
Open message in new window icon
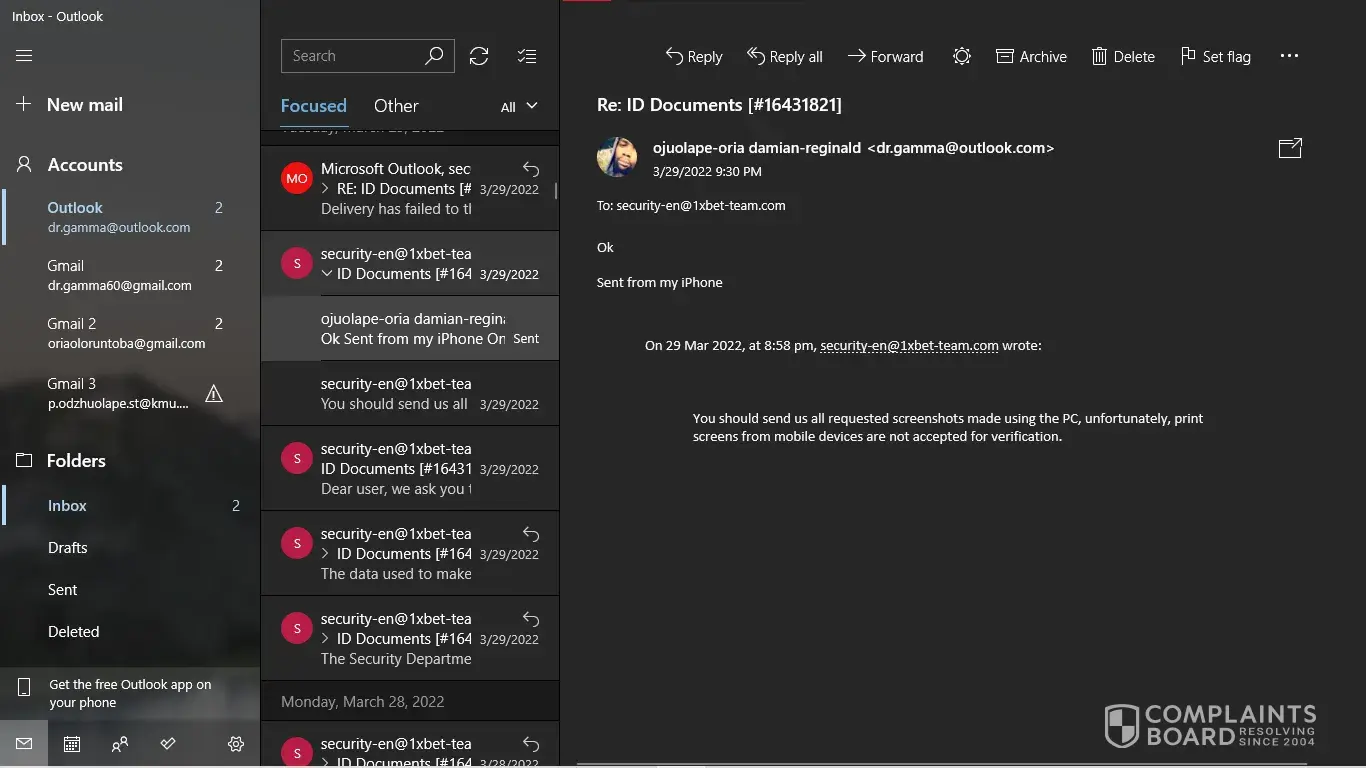click(x=1290, y=148)
